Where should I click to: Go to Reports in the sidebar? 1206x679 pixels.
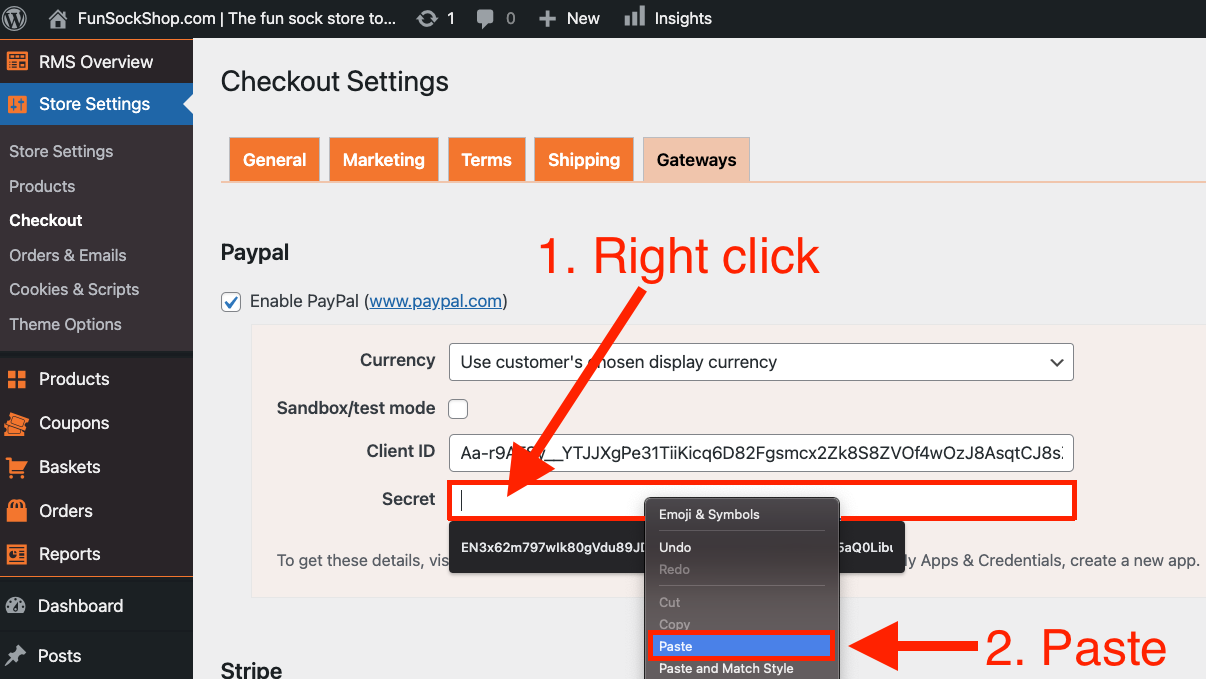tap(70, 554)
